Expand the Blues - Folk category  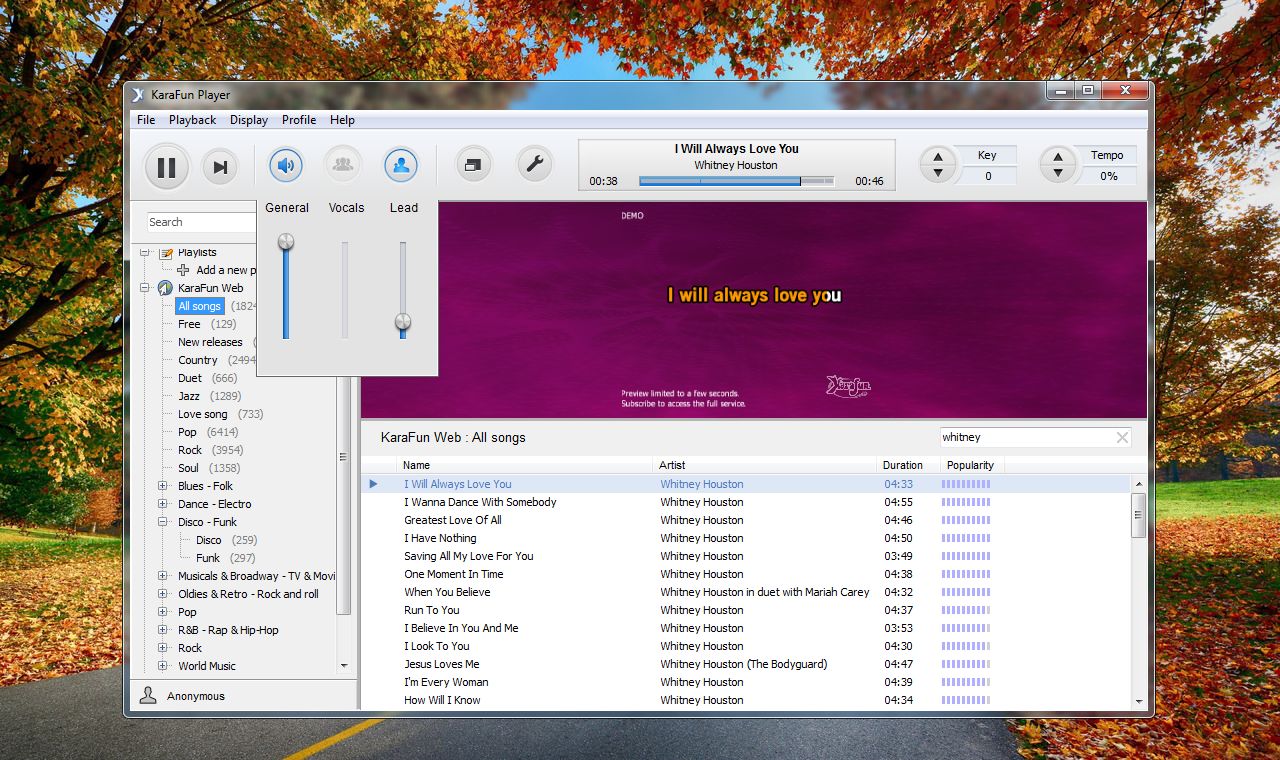(163, 486)
